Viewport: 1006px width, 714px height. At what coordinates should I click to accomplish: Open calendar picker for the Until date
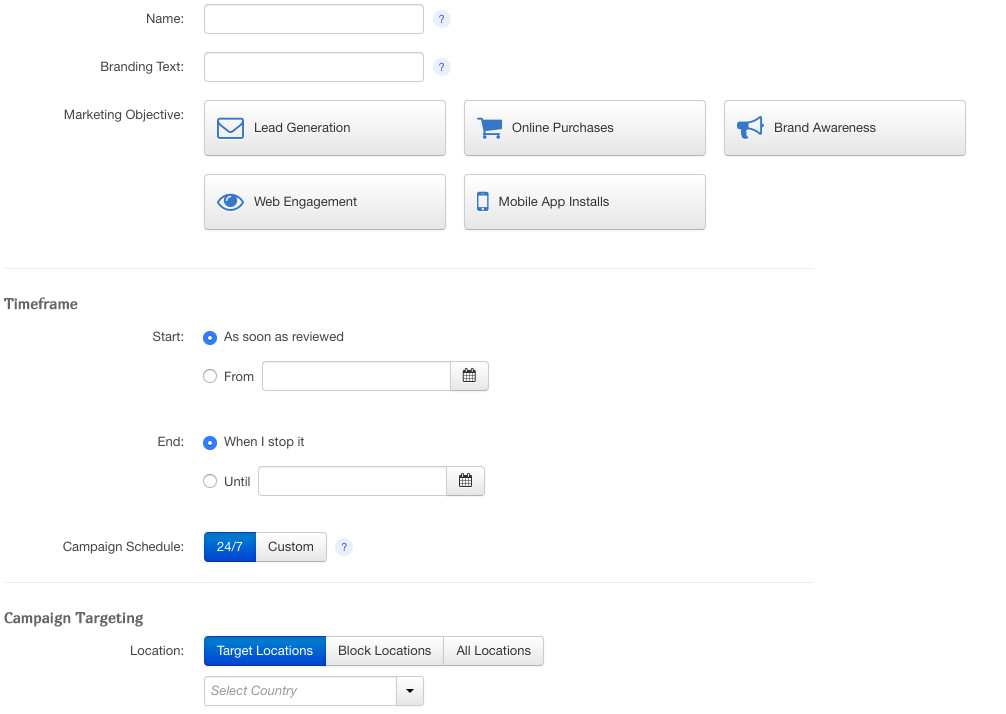[465, 481]
